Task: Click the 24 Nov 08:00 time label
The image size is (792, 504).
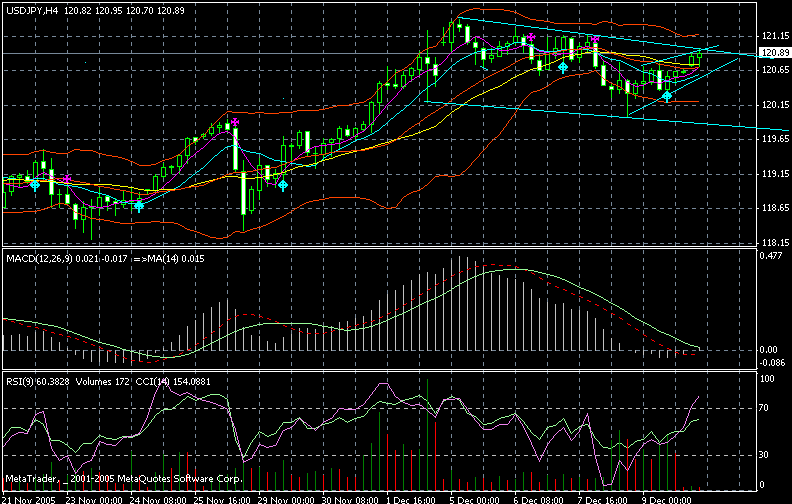Action: coord(157,499)
